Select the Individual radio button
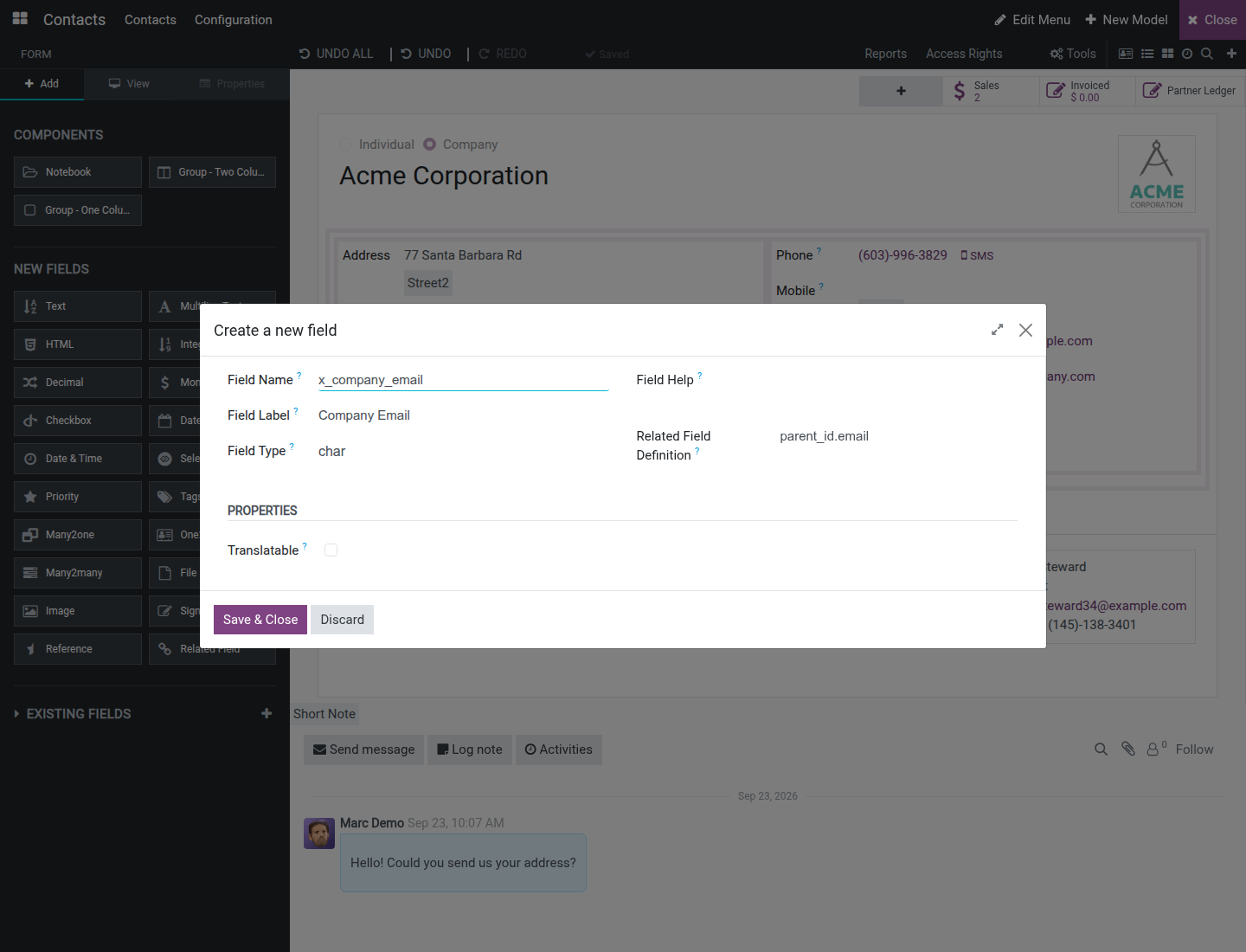Screen dimensions: 1246x952 pos(347,145)
